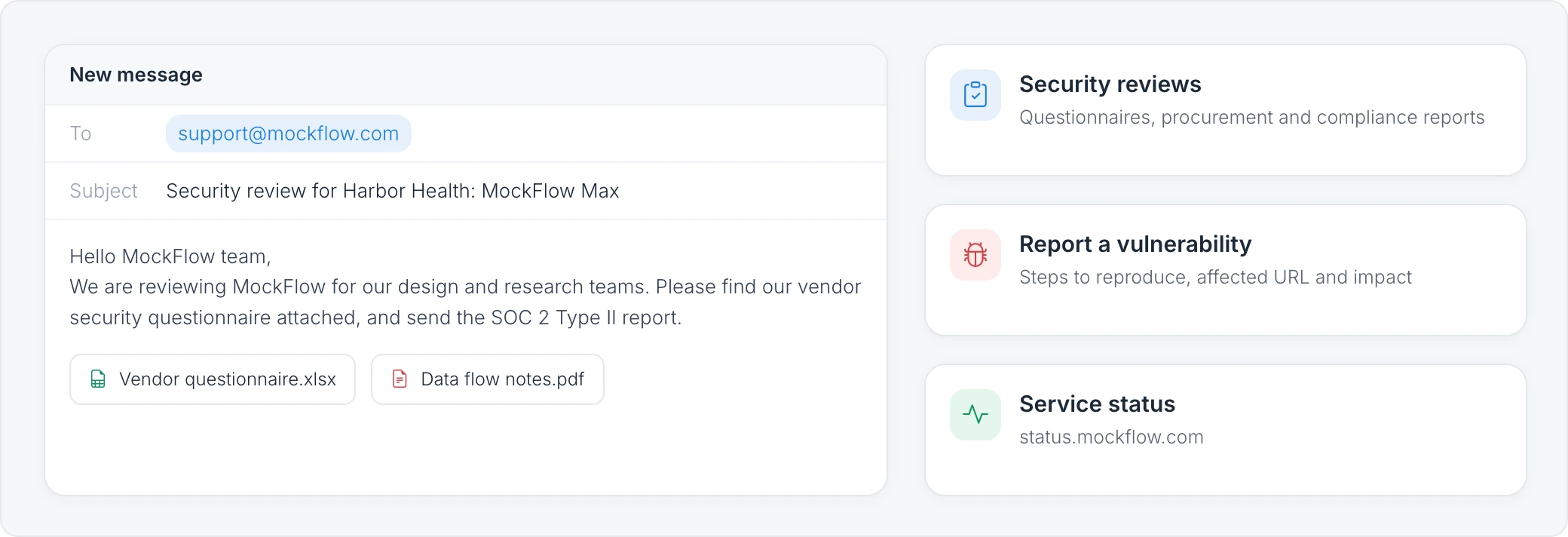
Task: Open the Report a vulnerability card title
Action: [1135, 244]
